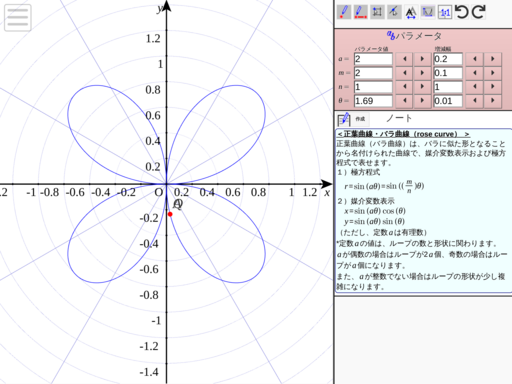
Task: Increase the step size for m
Action: coord(493,73)
